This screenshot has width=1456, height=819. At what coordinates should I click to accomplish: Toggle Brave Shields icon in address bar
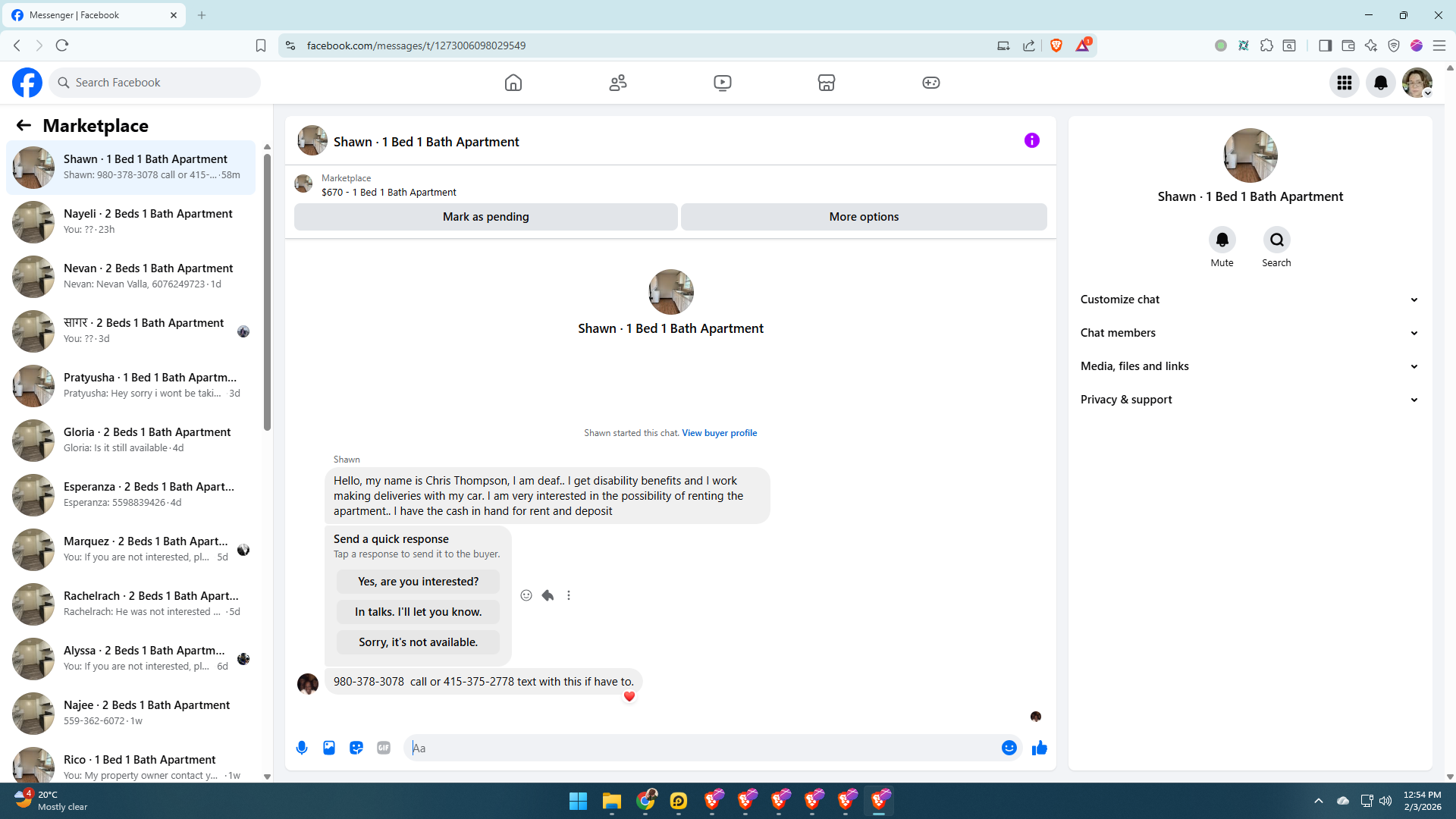1056,45
